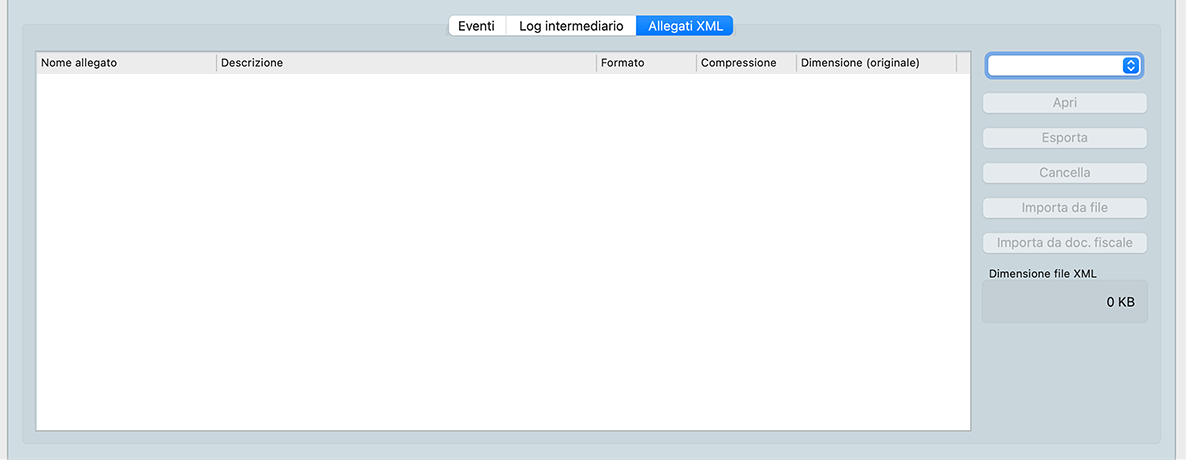Click the Apri button
The image size is (1186, 460).
[1064, 103]
